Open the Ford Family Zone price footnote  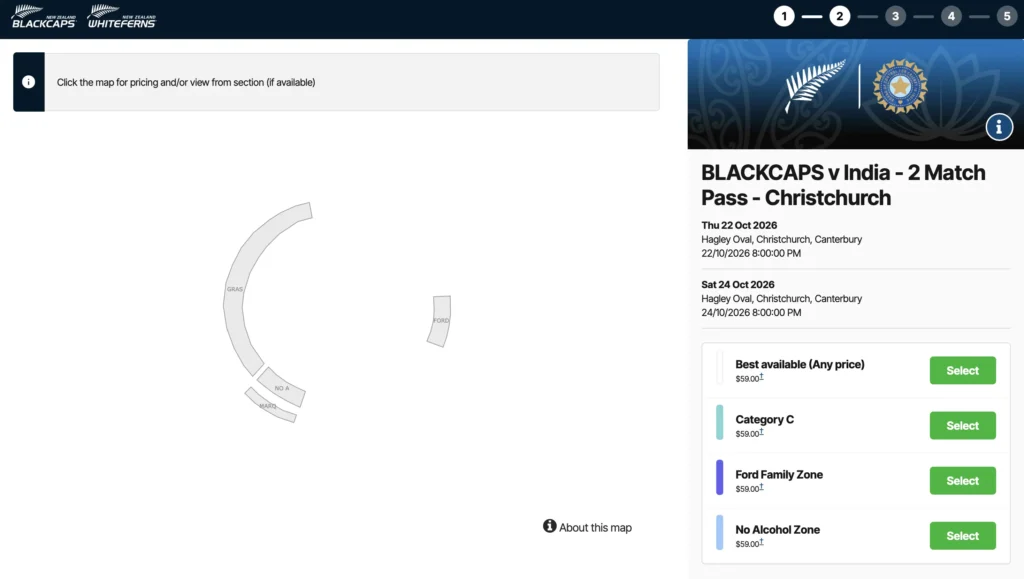[761, 487]
